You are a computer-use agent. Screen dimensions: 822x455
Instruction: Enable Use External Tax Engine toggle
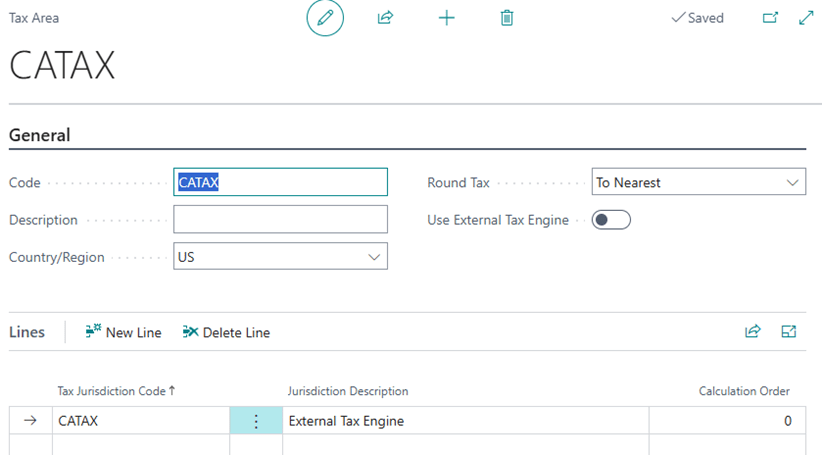coord(610,220)
